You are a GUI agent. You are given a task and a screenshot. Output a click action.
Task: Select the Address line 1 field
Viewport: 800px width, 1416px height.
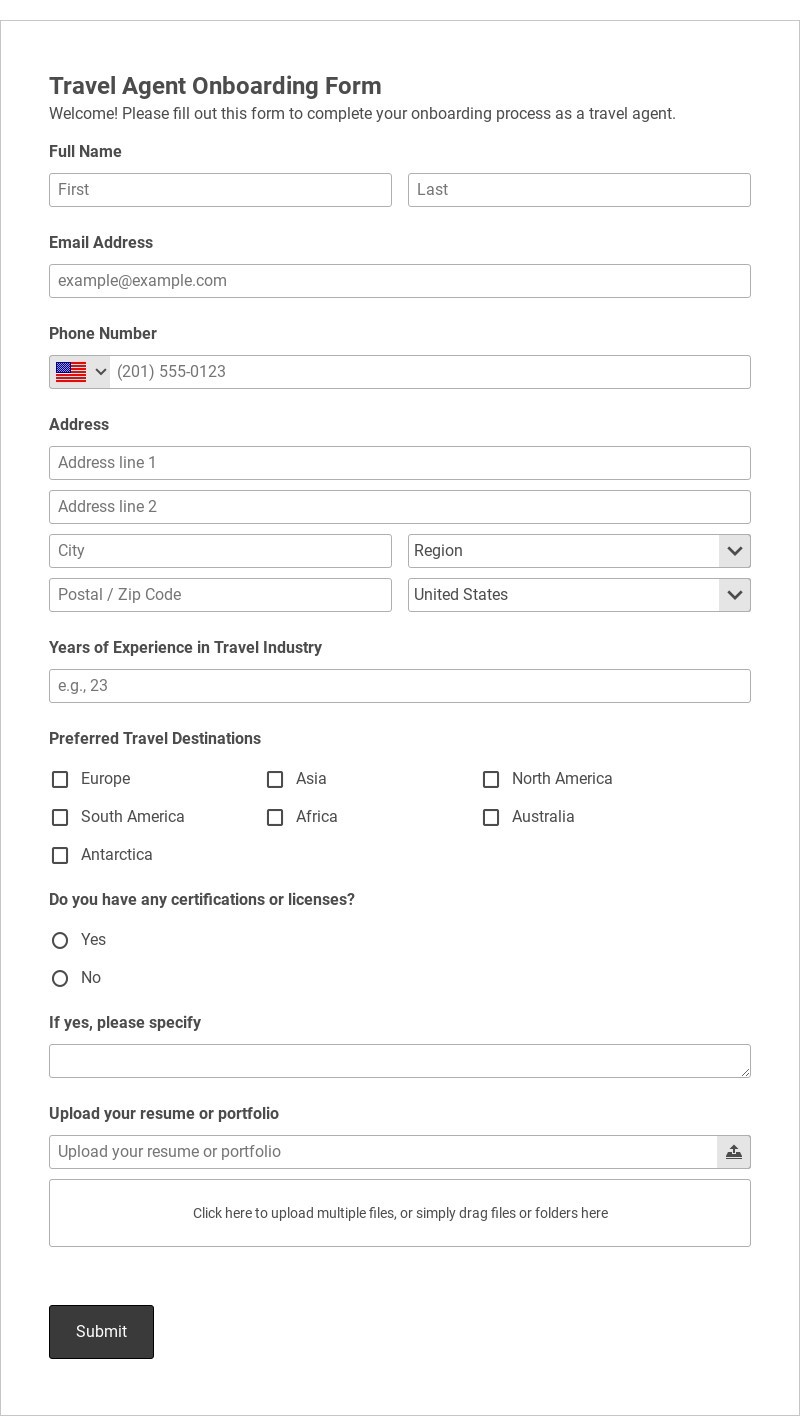point(400,463)
